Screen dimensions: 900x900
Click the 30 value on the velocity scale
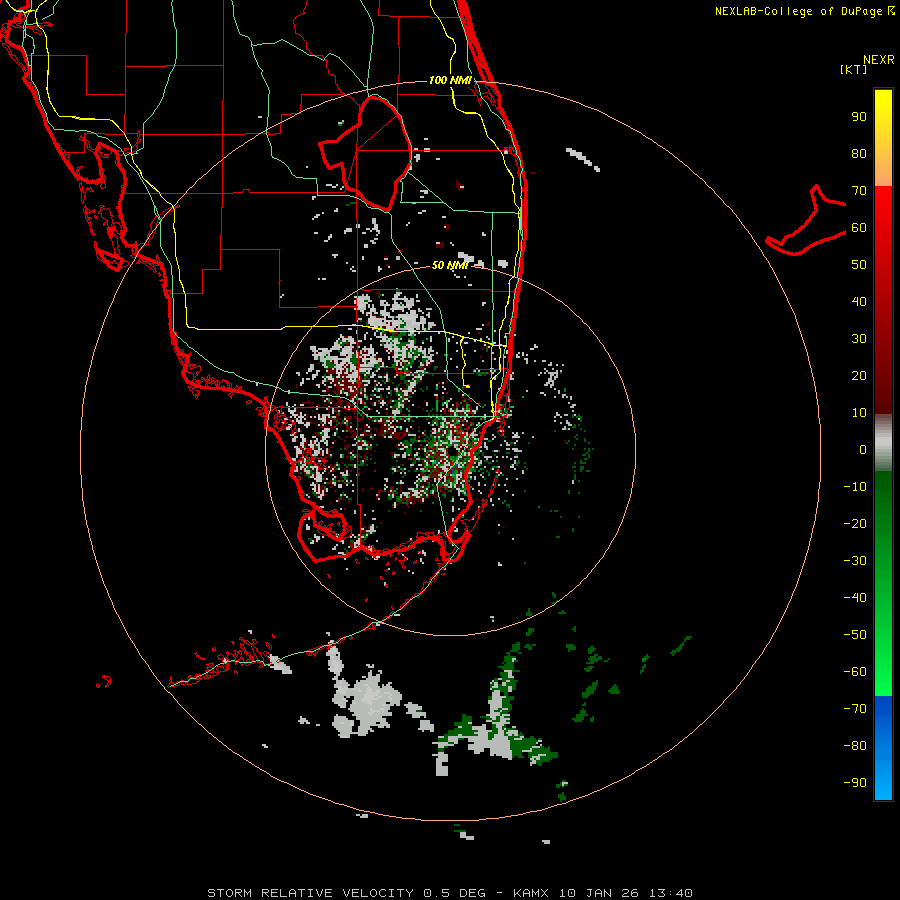click(859, 339)
